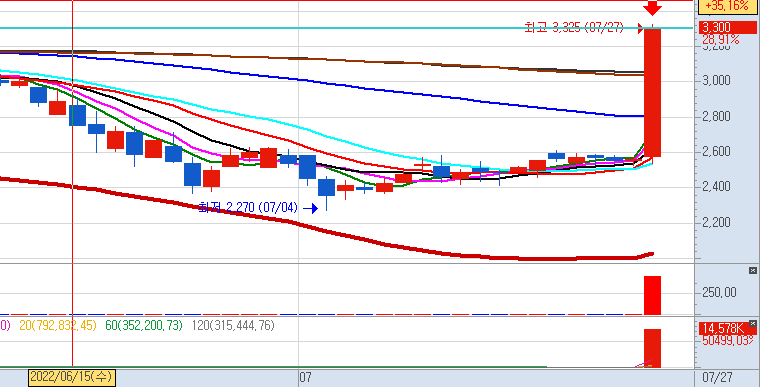The width and height of the screenshot is (760, 387).
Task: Select the large red 07/27 candlestick
Action: pyautogui.click(x=652, y=92)
